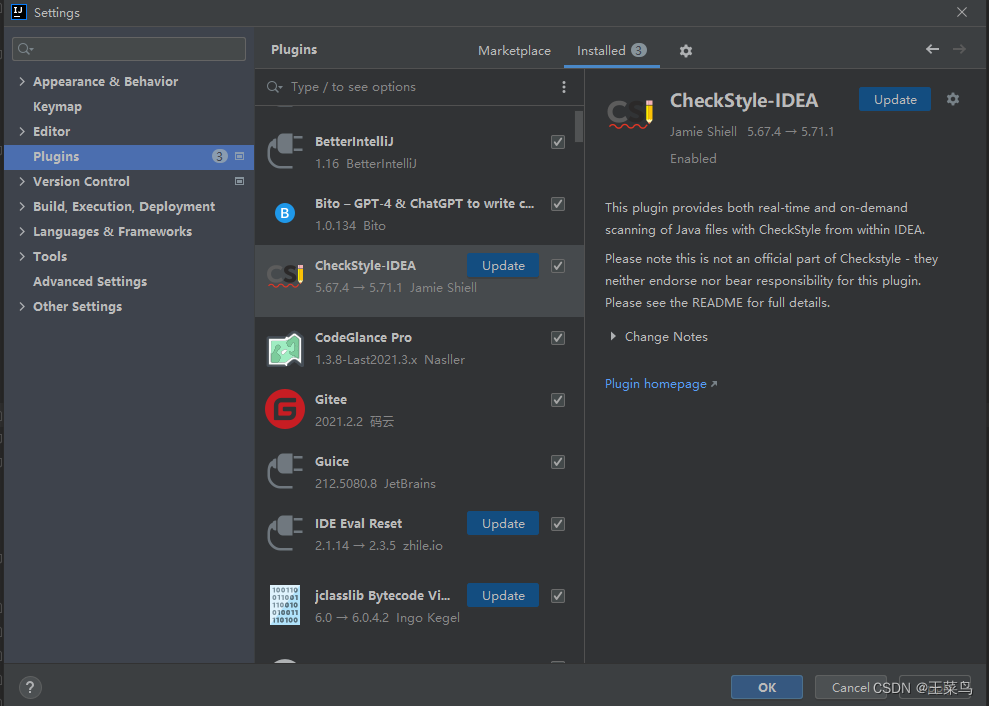Switch to the Marketplace tab
Screen dimensions: 989x706
coord(514,50)
